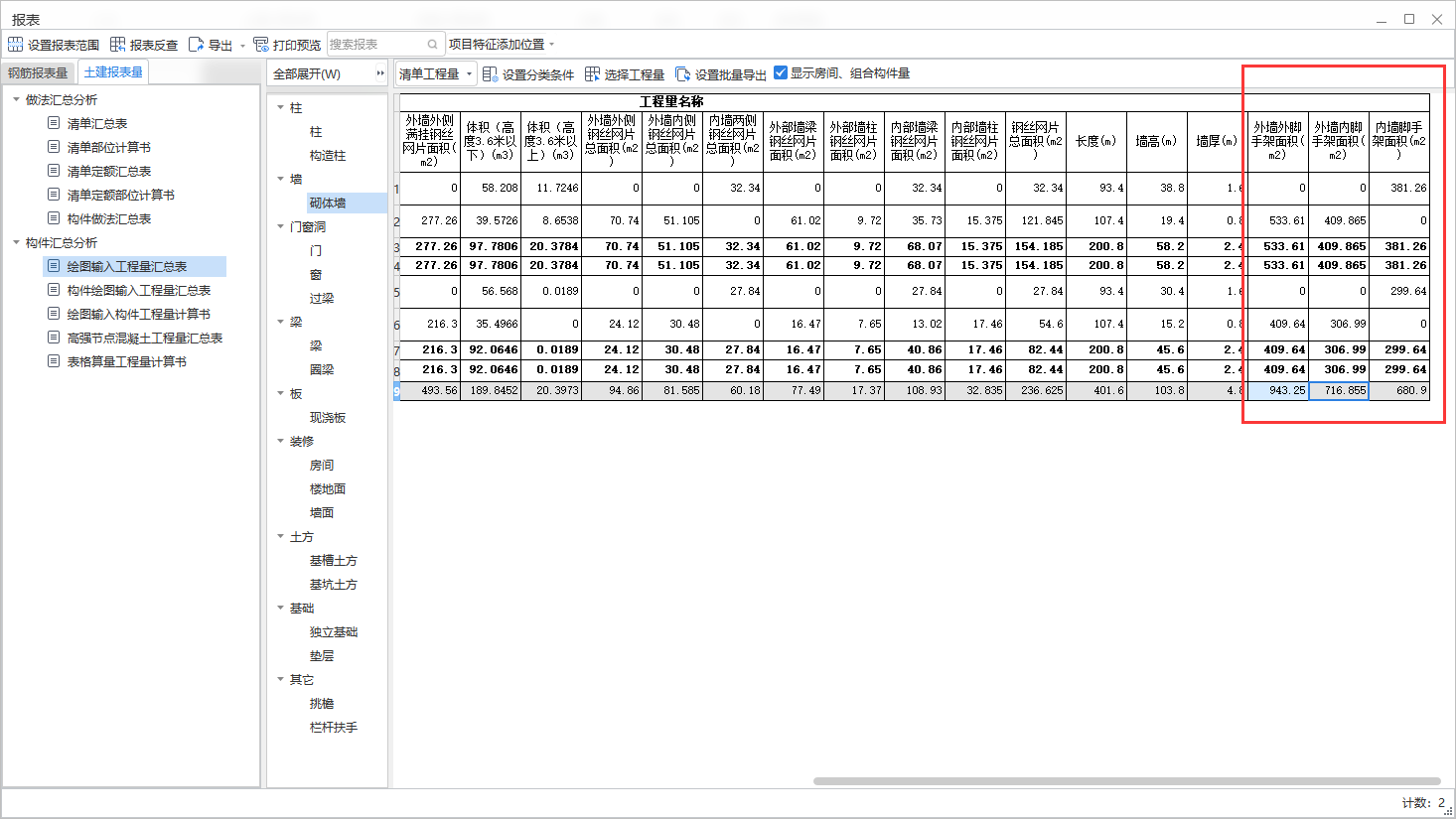Click the search magnifier icon
This screenshot has width=1456, height=819.
click(x=433, y=45)
